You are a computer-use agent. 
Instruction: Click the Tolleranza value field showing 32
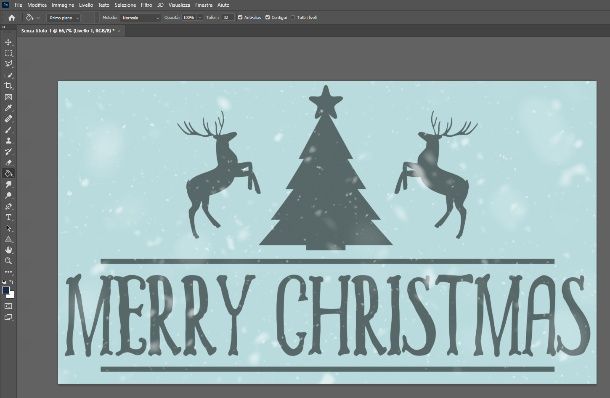[x=228, y=18]
